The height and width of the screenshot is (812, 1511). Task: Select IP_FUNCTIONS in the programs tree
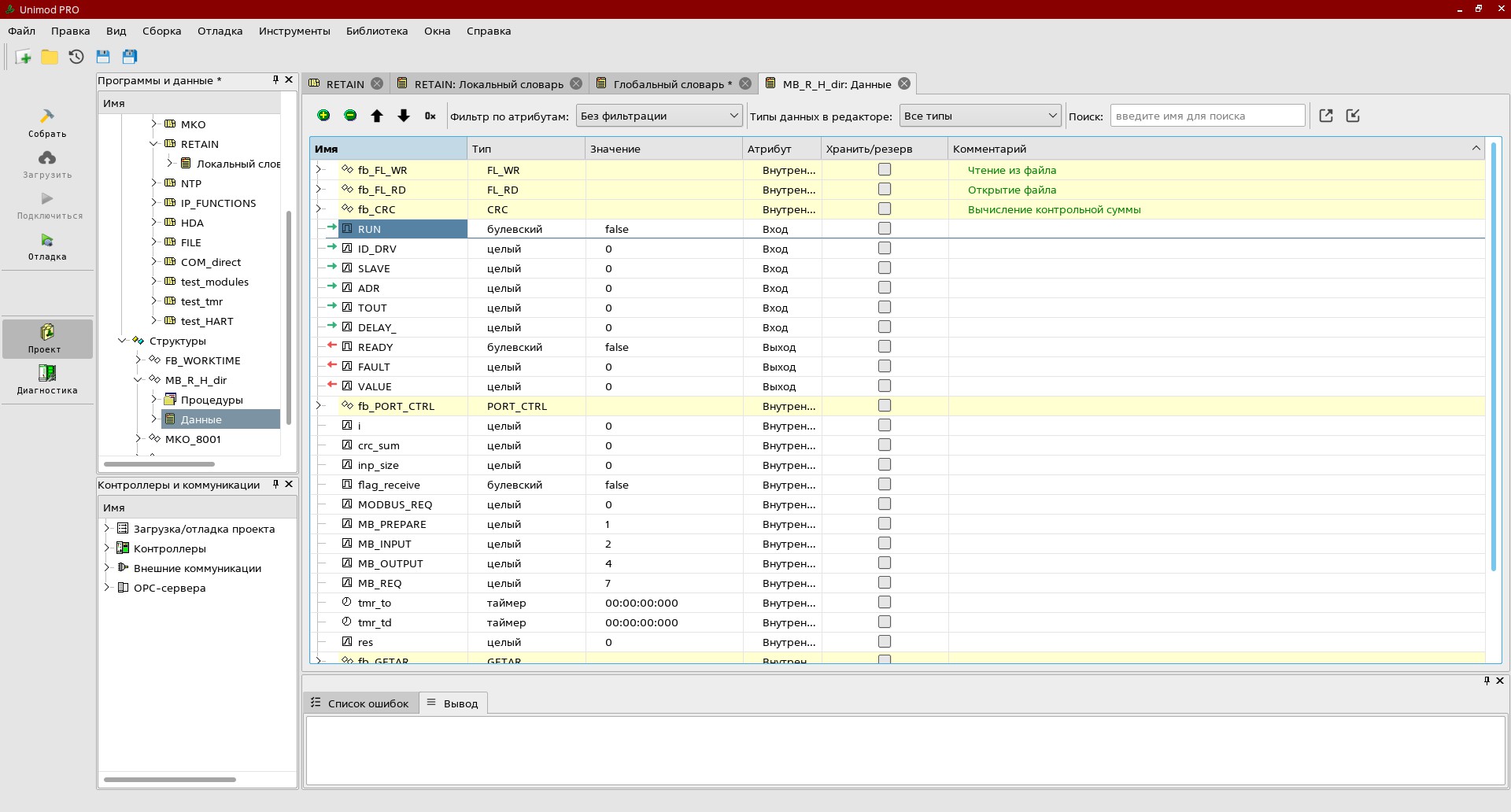(x=218, y=203)
